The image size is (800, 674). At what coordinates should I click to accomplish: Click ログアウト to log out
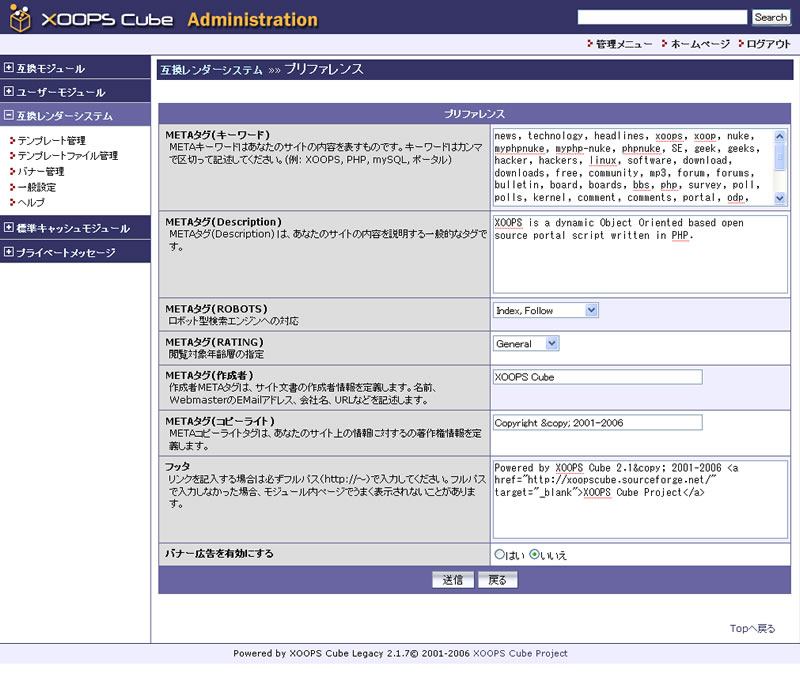[768, 44]
